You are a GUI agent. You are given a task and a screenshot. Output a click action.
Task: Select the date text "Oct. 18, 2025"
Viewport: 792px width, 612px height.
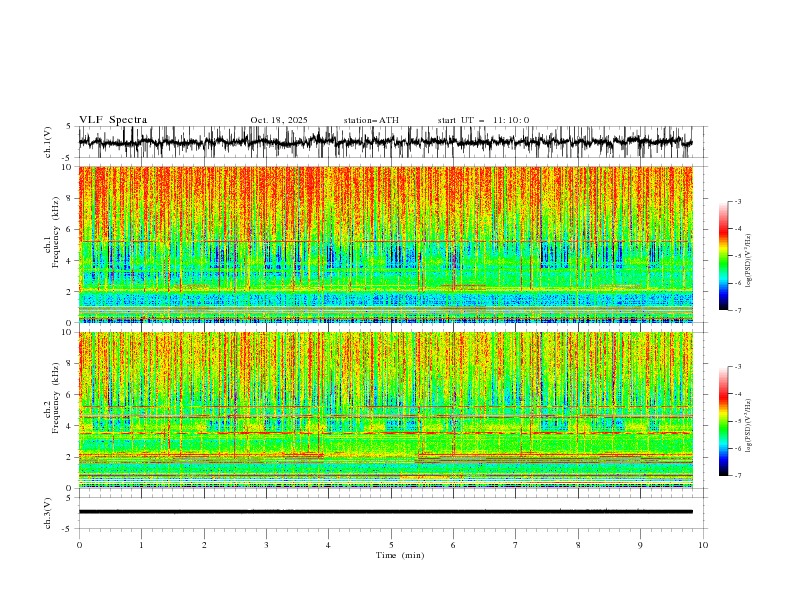[279, 120]
